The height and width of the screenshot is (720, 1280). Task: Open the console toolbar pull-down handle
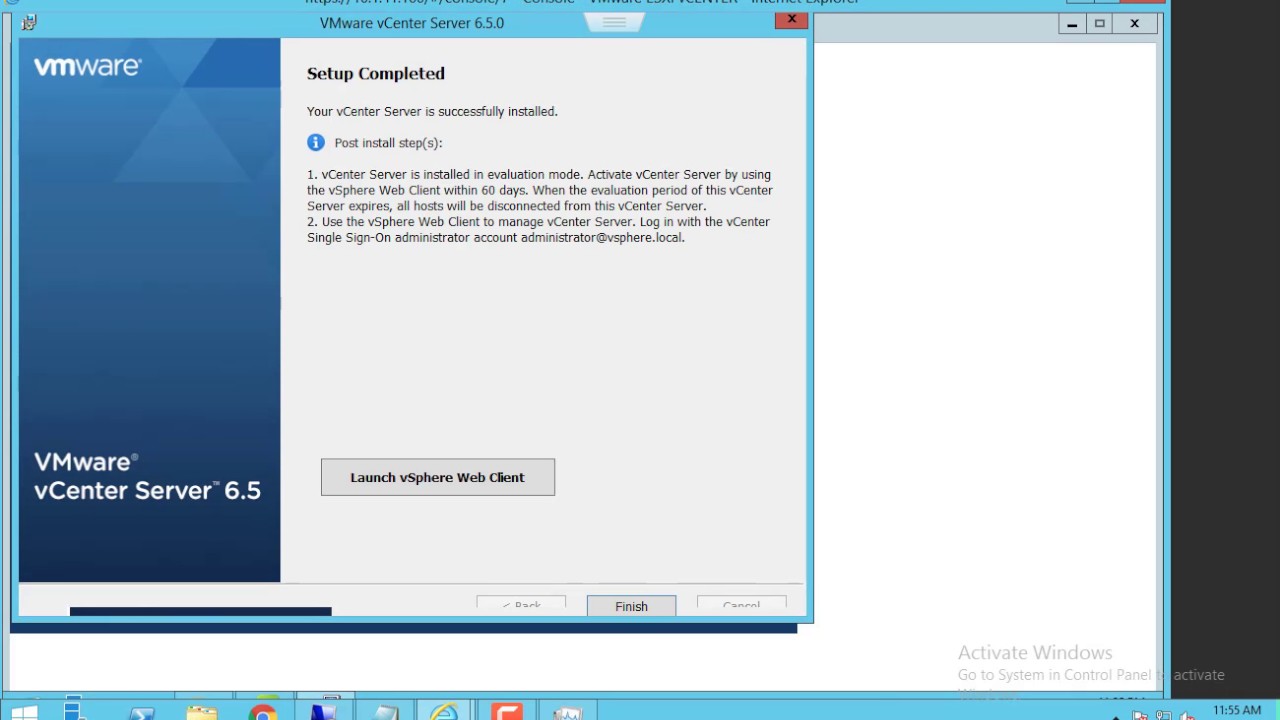pyautogui.click(x=614, y=22)
